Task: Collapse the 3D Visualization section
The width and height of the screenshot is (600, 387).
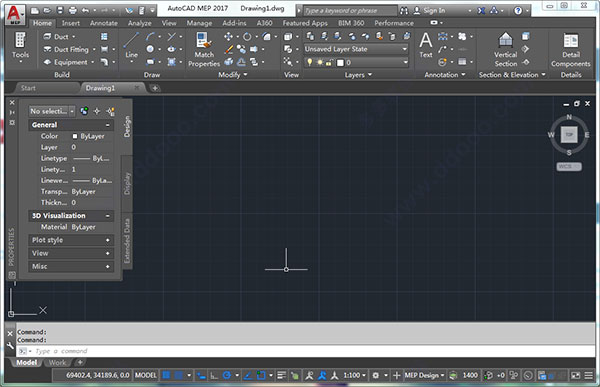Action: click(108, 216)
